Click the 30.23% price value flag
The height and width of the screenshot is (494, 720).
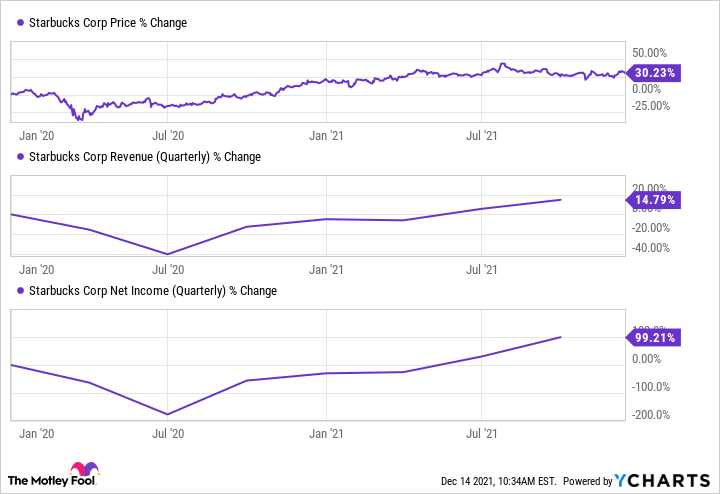[653, 73]
